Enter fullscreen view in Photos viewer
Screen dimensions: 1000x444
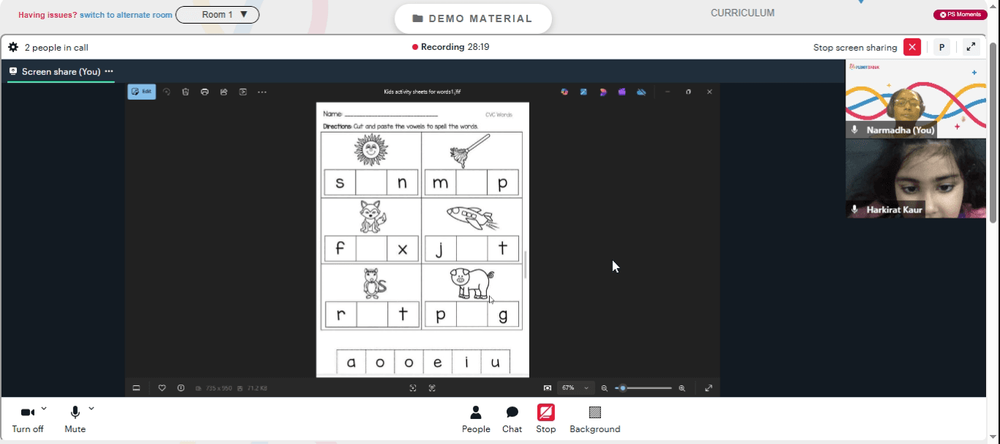coord(709,388)
